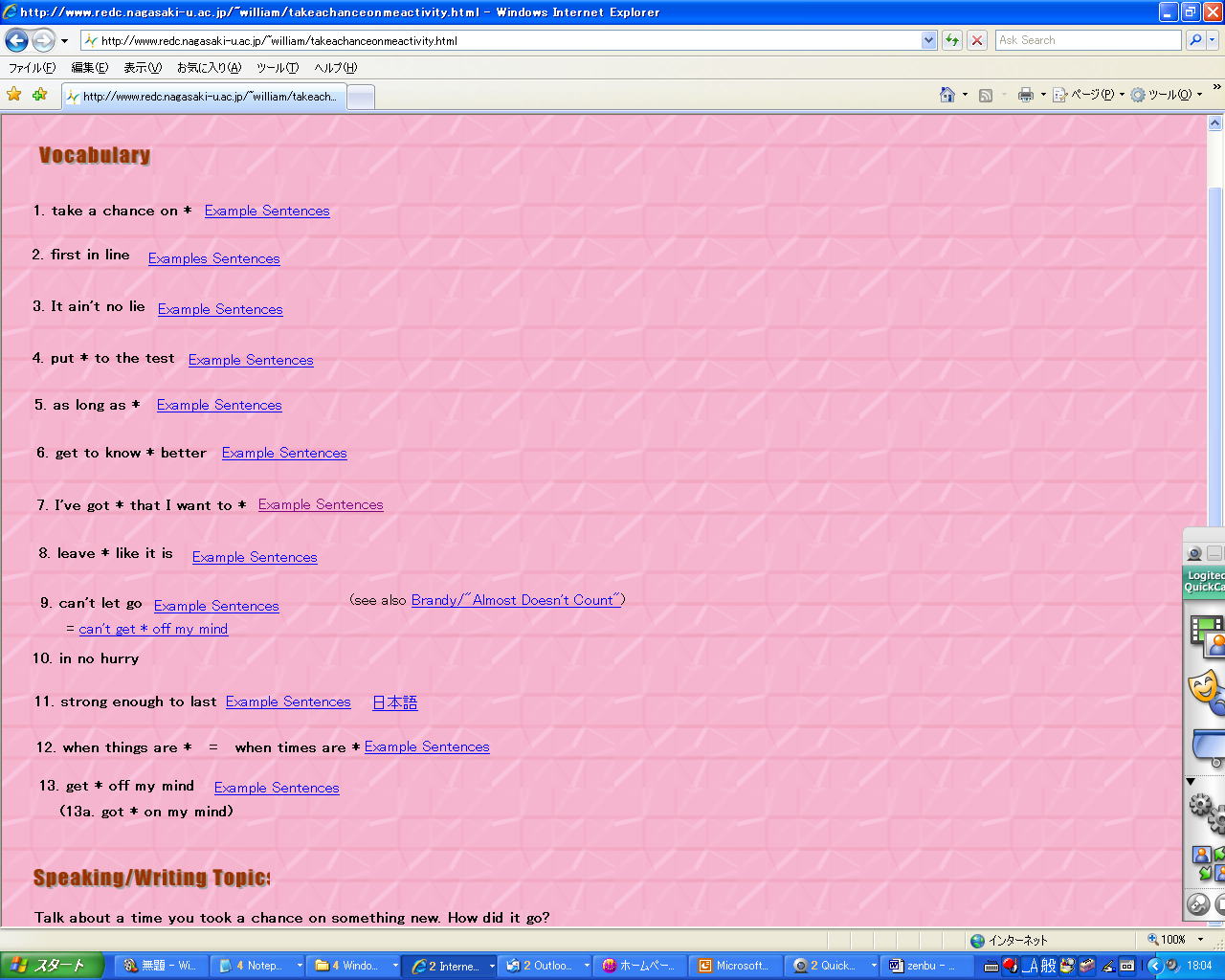Open the 日本語 link

coord(394,702)
